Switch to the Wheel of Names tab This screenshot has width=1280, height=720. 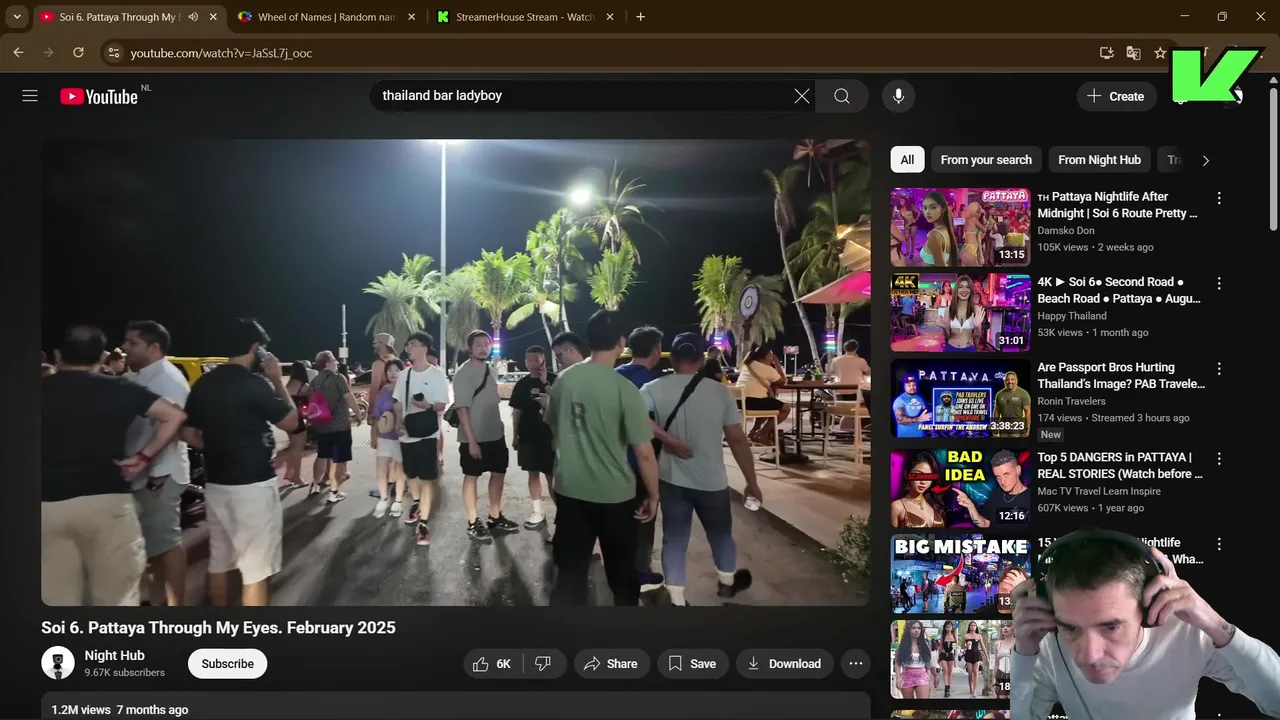point(326,17)
